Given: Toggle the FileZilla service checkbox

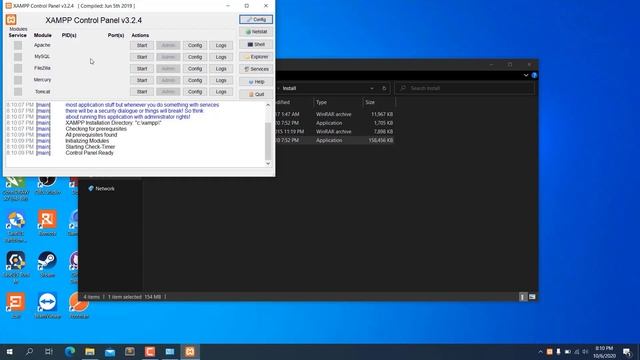Looking at the screenshot, I should point(18,69).
